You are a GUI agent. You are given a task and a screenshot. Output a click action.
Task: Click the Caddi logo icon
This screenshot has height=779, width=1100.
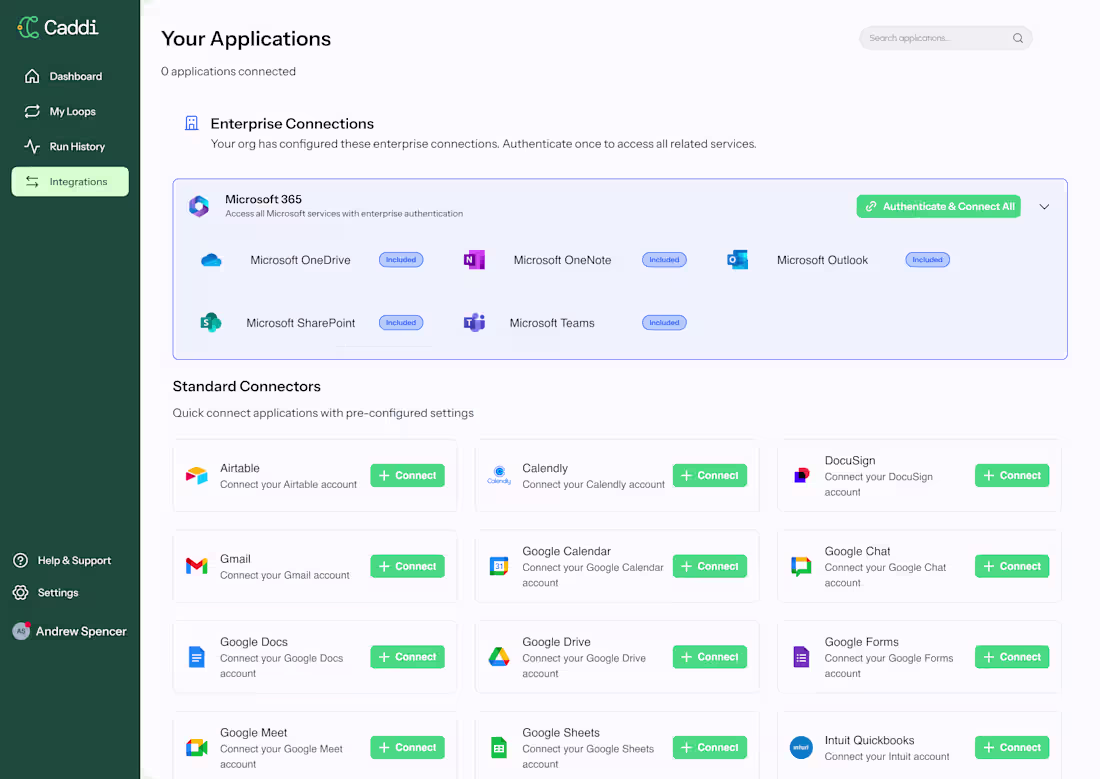[25, 27]
